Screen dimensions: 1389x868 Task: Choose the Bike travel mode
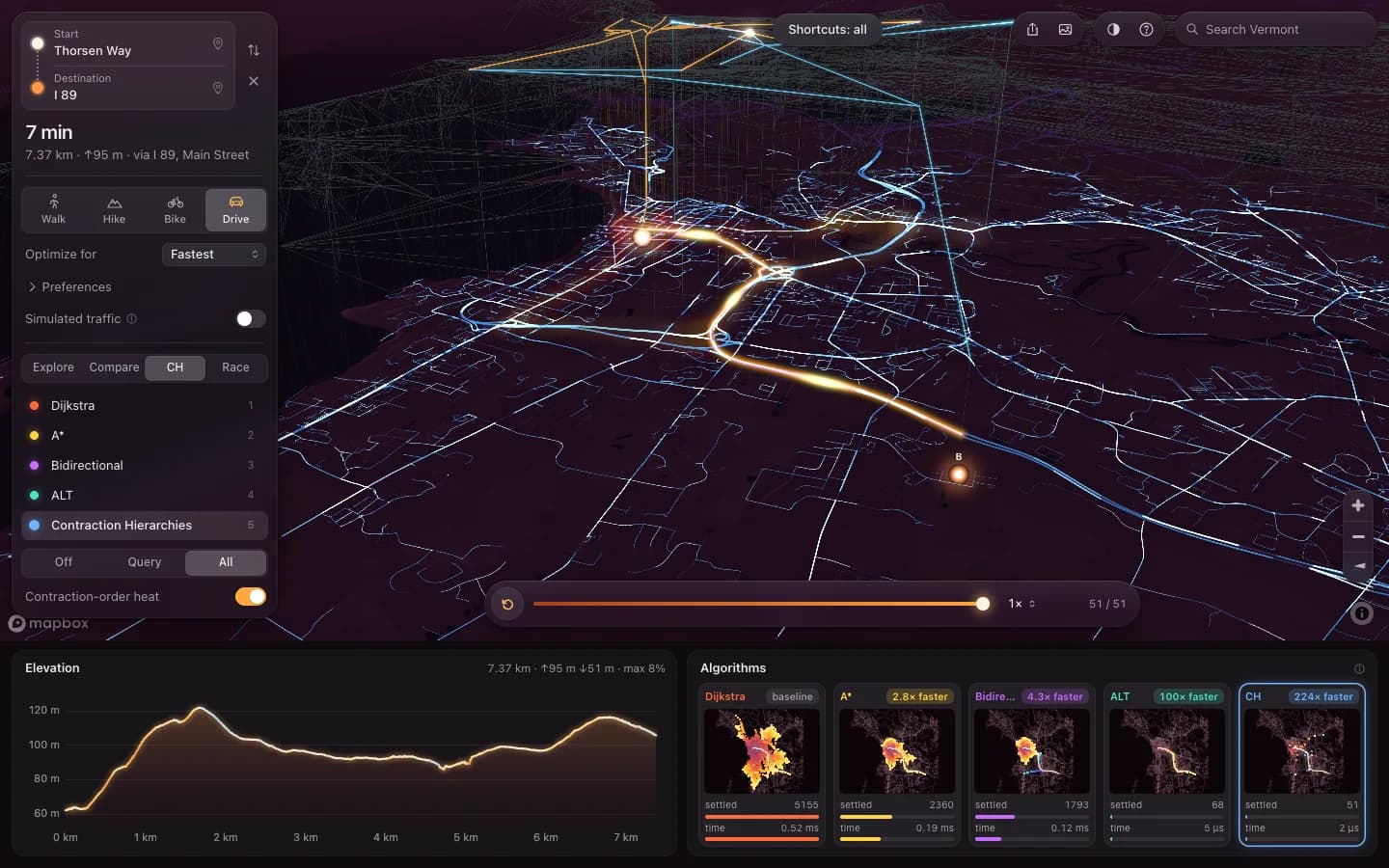175,209
